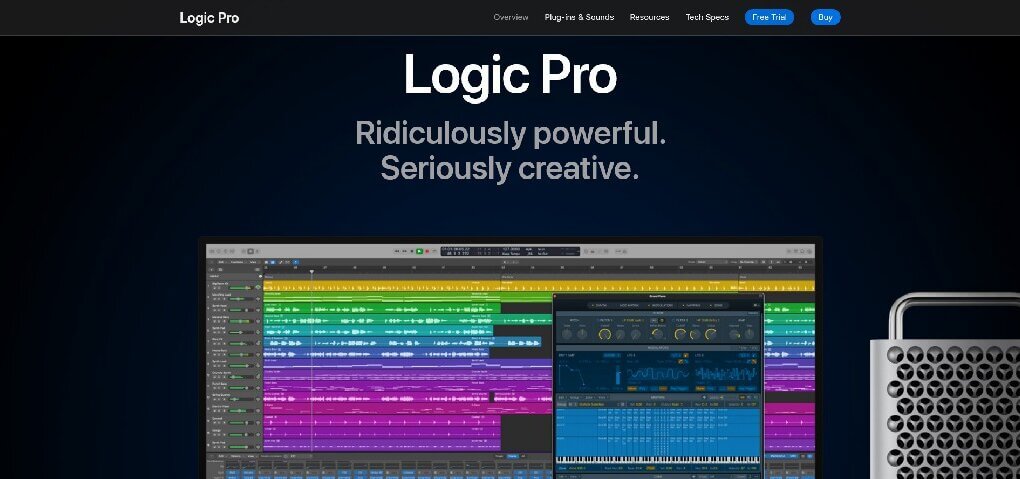Open the Overview tab
The width and height of the screenshot is (1020, 479).
511,17
